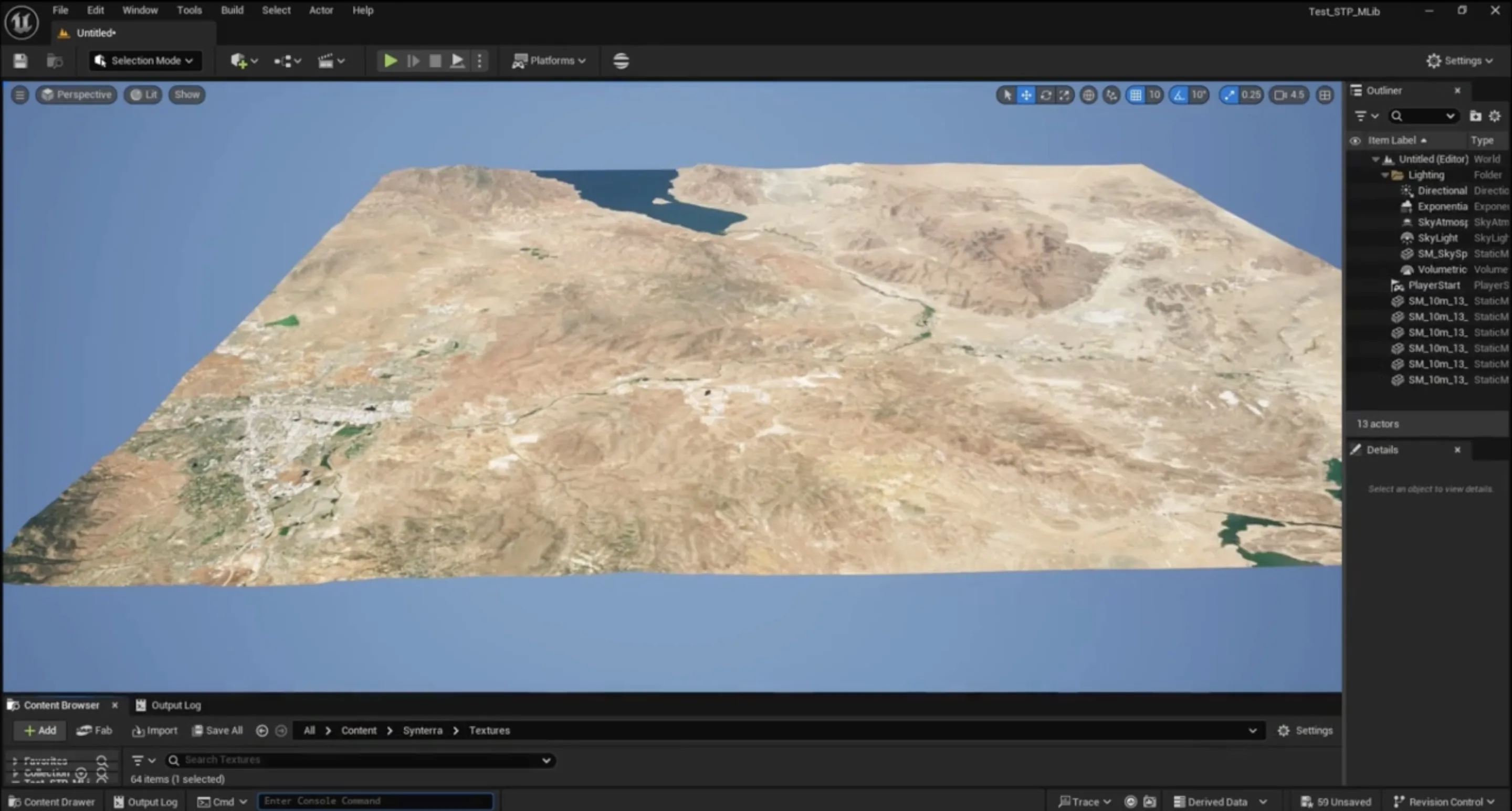Image resolution: width=1512 pixels, height=811 pixels.
Task: Select the rotate transform tool
Action: pyautogui.click(x=1045, y=94)
